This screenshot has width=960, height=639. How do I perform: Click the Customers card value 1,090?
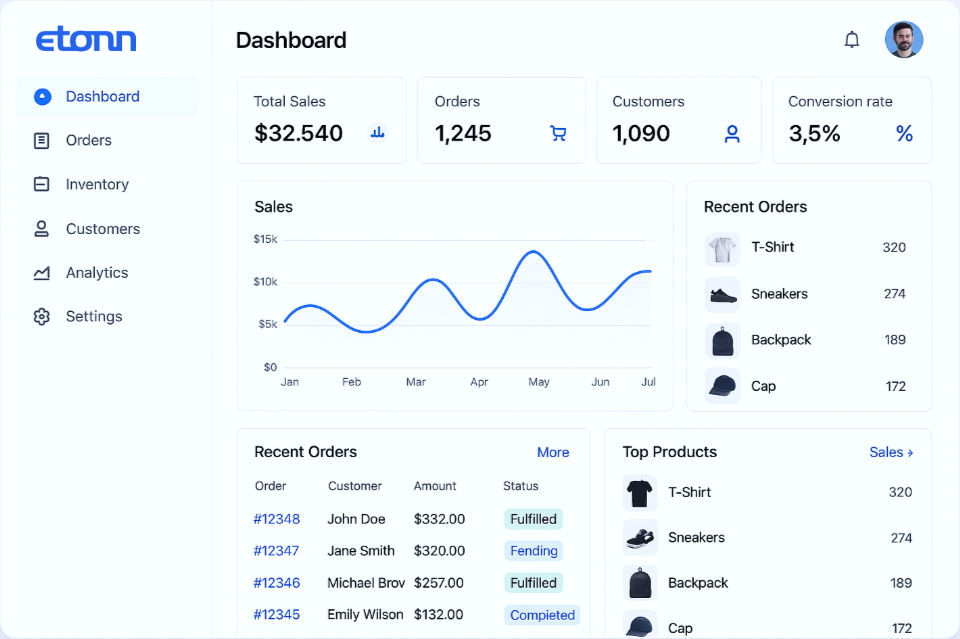click(x=642, y=133)
